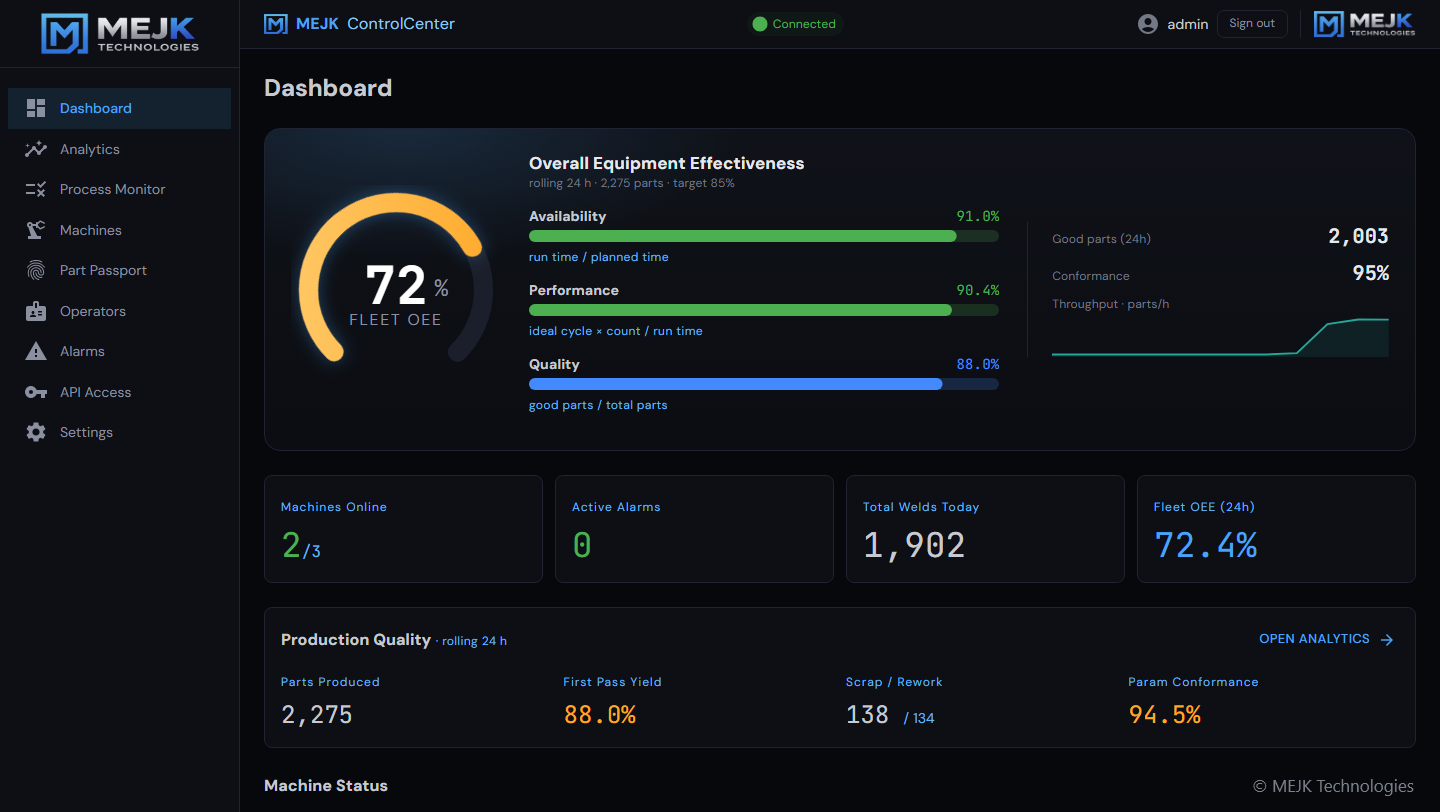Click the green Connected status dot

[x=760, y=24]
